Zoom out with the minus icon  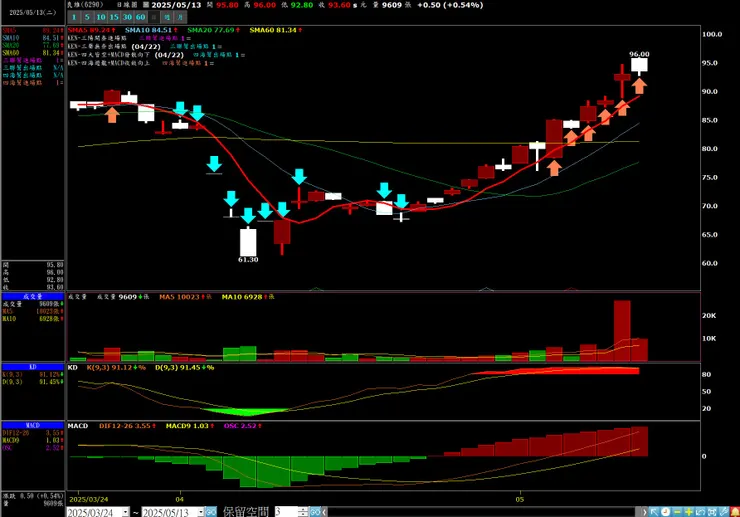click(x=677, y=512)
